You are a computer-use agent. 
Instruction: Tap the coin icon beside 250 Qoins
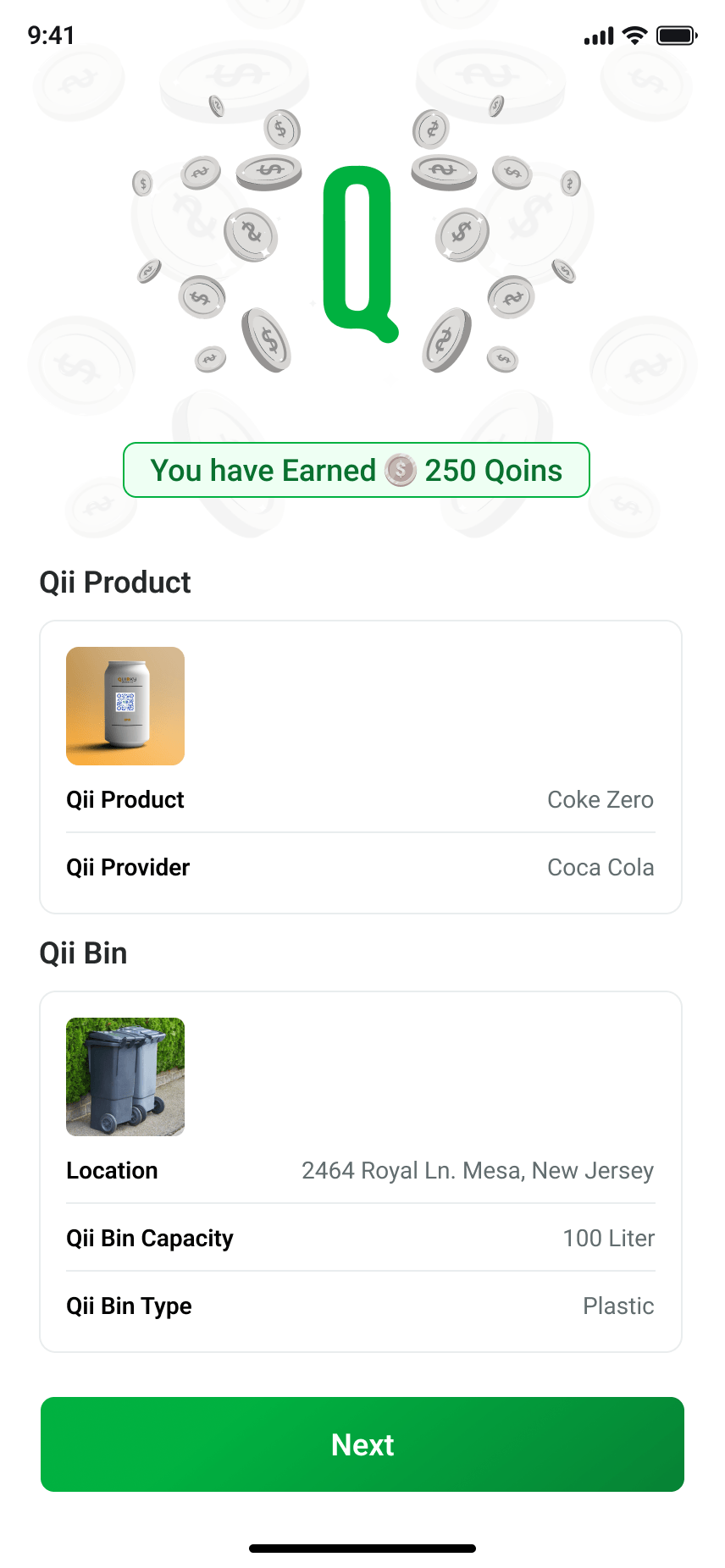click(401, 470)
